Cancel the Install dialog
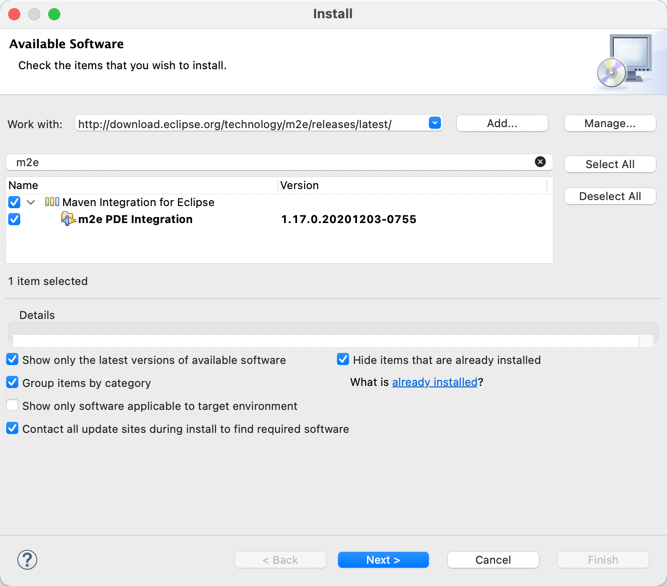Image resolution: width=667 pixels, height=586 pixels. pos(493,560)
